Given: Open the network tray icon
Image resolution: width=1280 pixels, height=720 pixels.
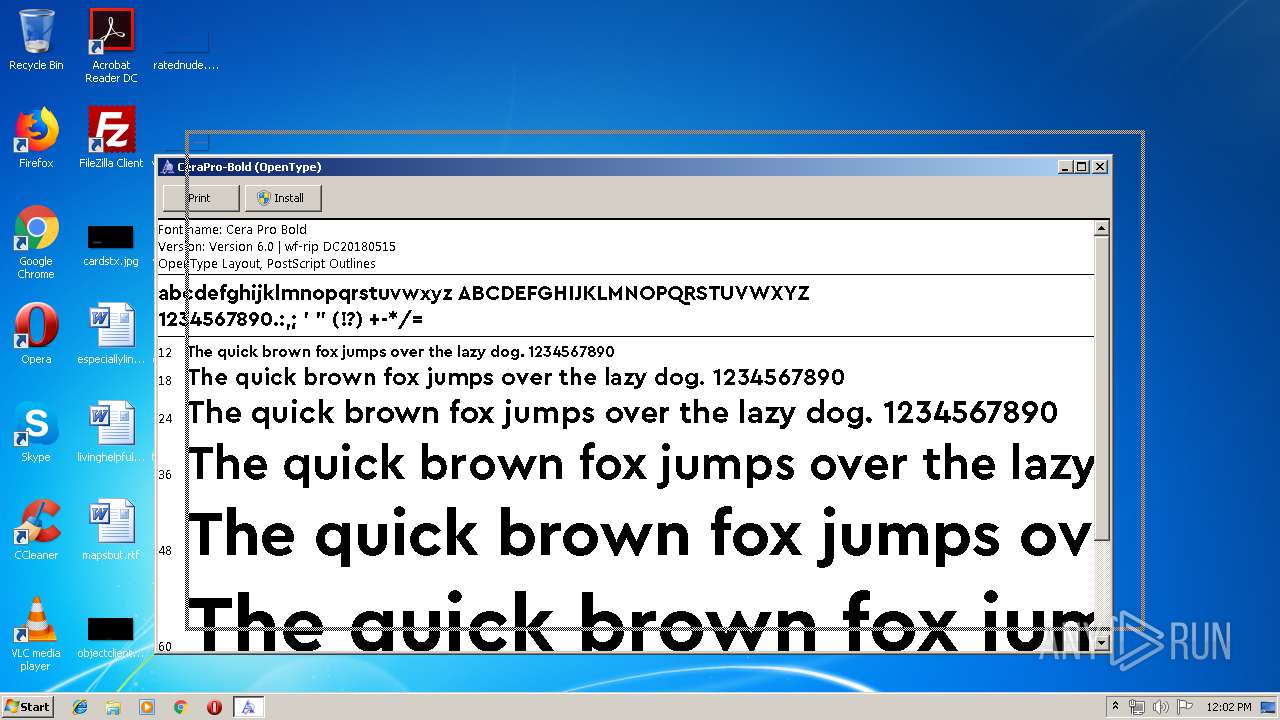Looking at the screenshot, I should (1137, 707).
